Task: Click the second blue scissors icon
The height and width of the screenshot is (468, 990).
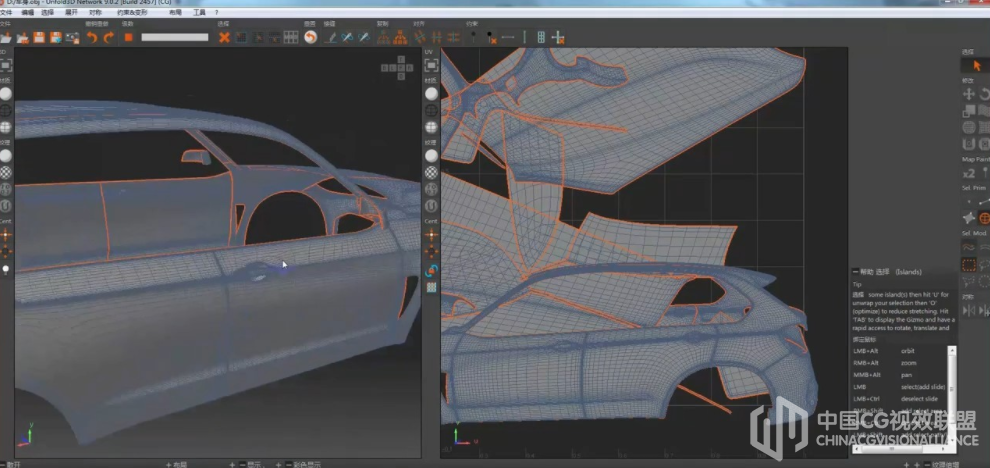Action: (364, 38)
